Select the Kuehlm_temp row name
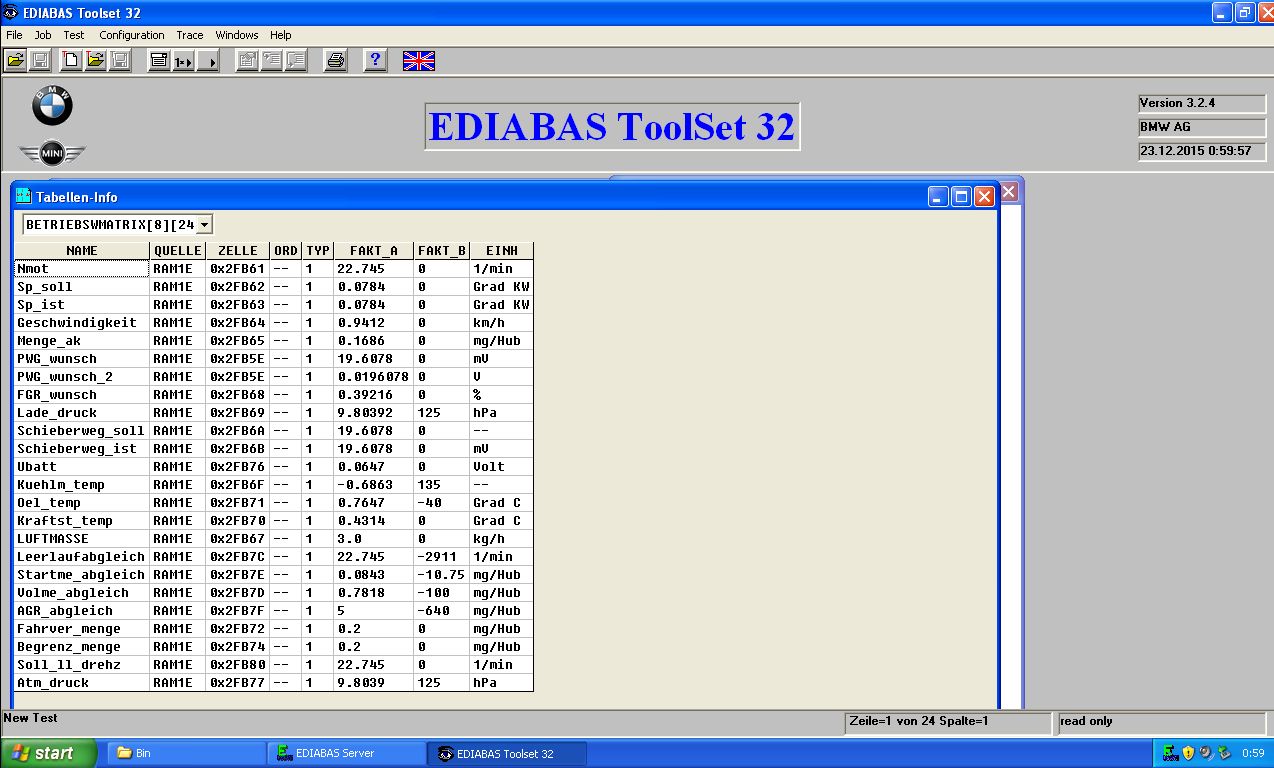 [x=82, y=485]
